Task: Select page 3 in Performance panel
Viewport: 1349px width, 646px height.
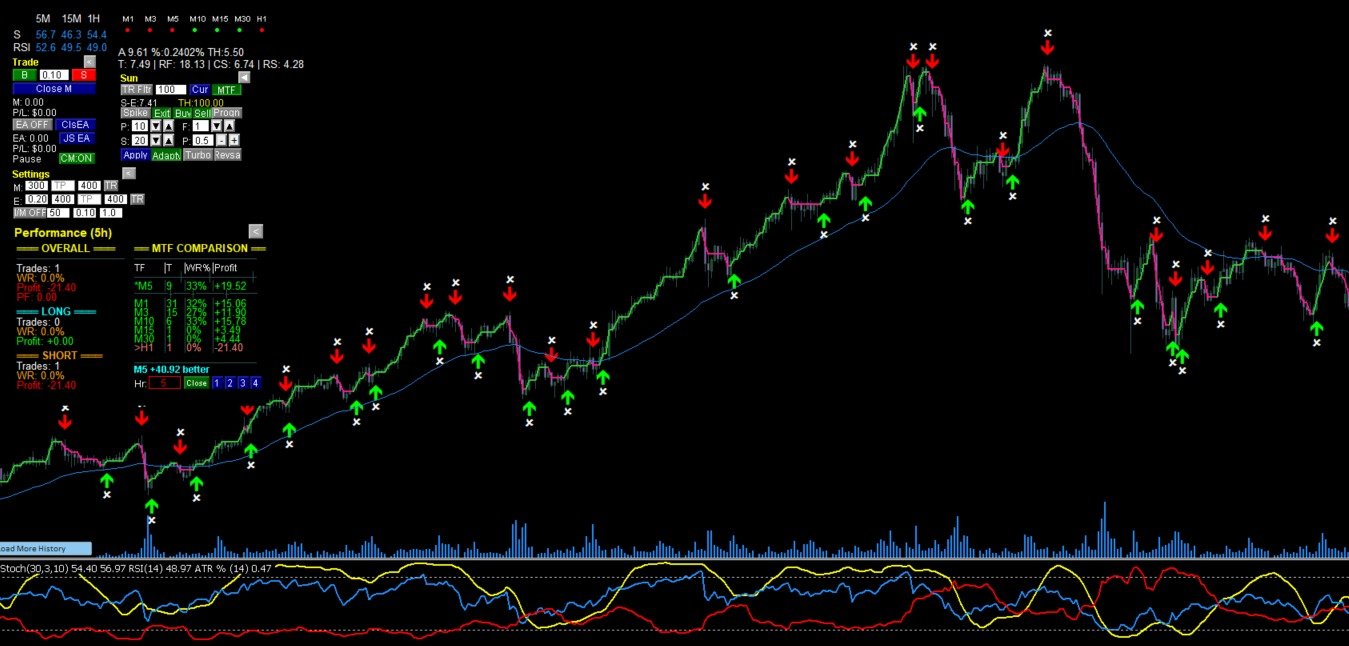Action: coord(242,383)
